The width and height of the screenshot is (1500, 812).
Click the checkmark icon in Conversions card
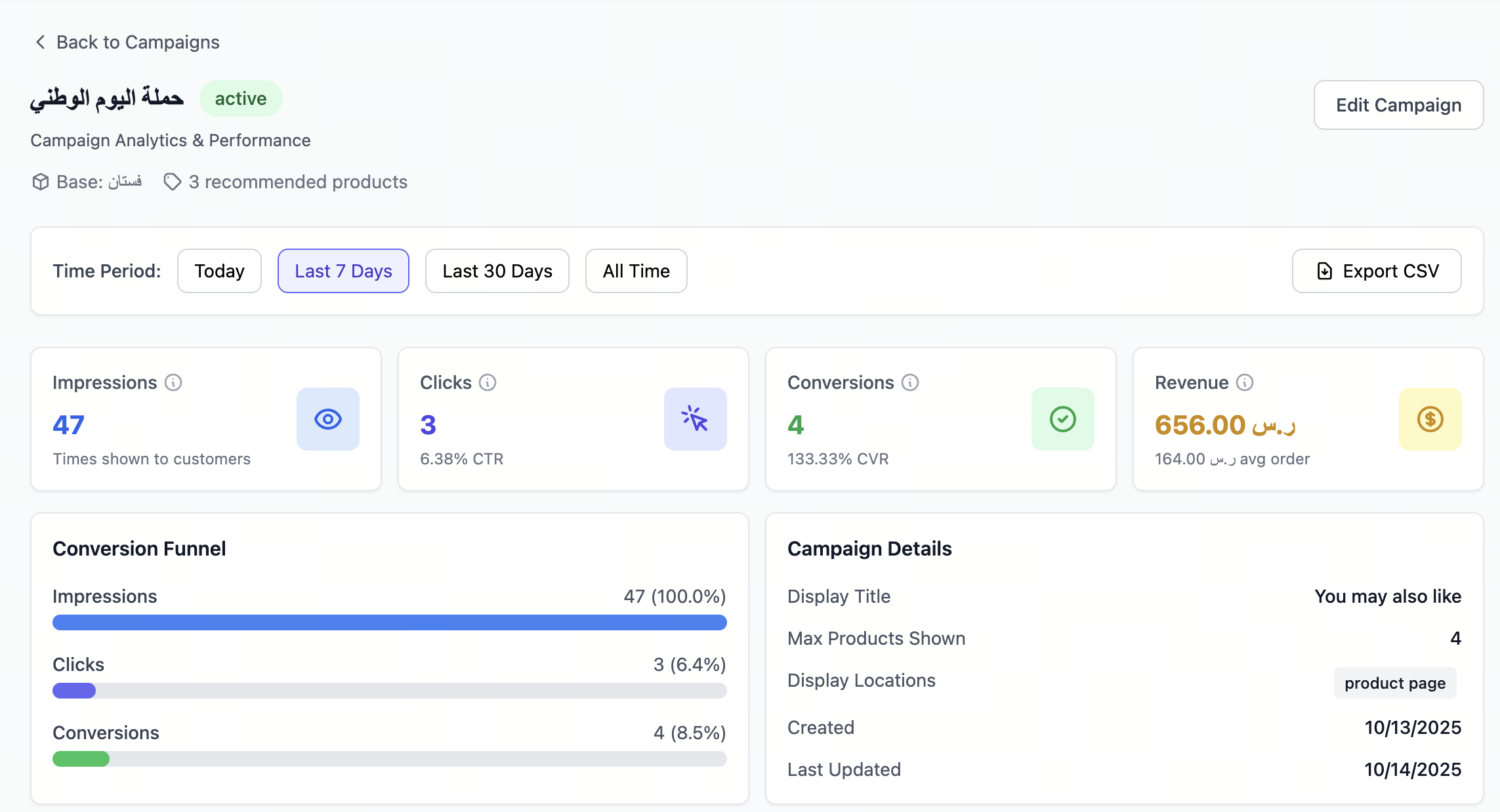click(x=1062, y=419)
